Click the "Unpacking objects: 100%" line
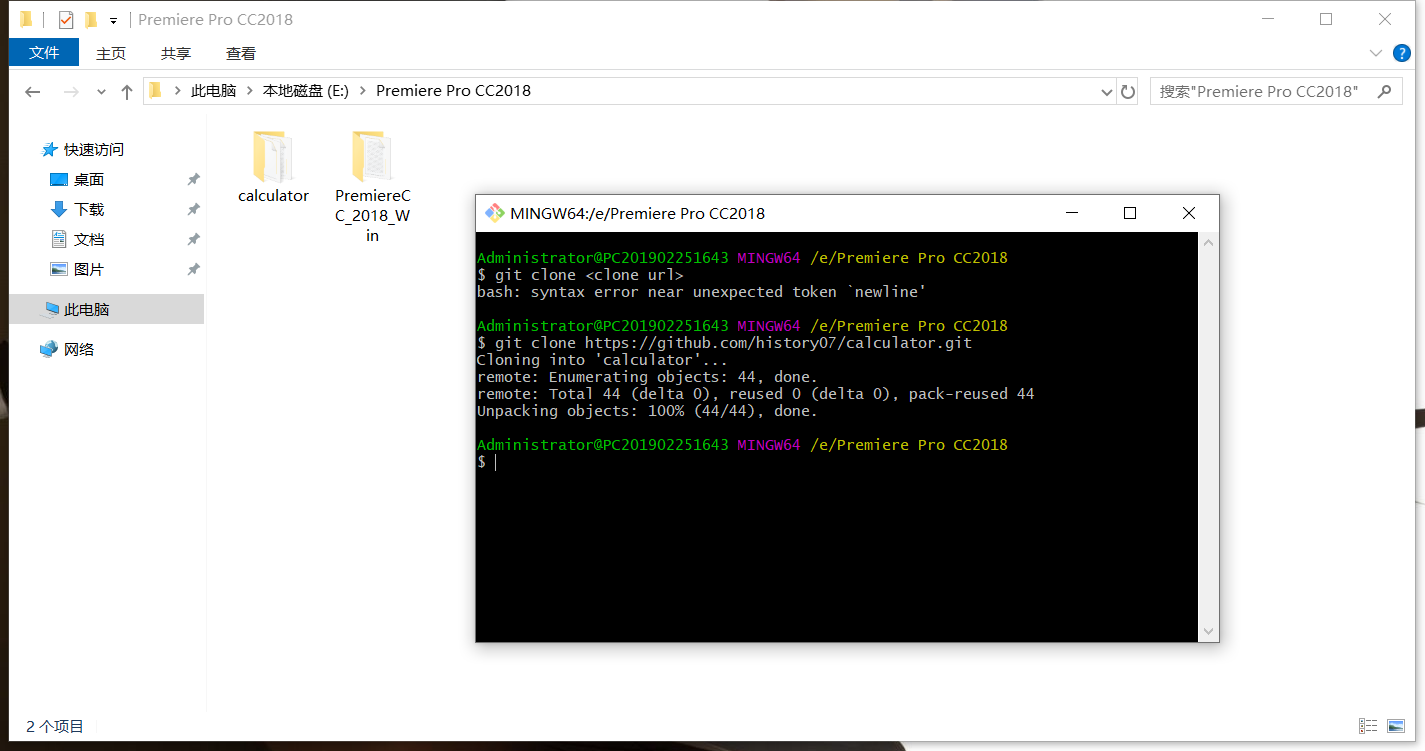 [647, 411]
